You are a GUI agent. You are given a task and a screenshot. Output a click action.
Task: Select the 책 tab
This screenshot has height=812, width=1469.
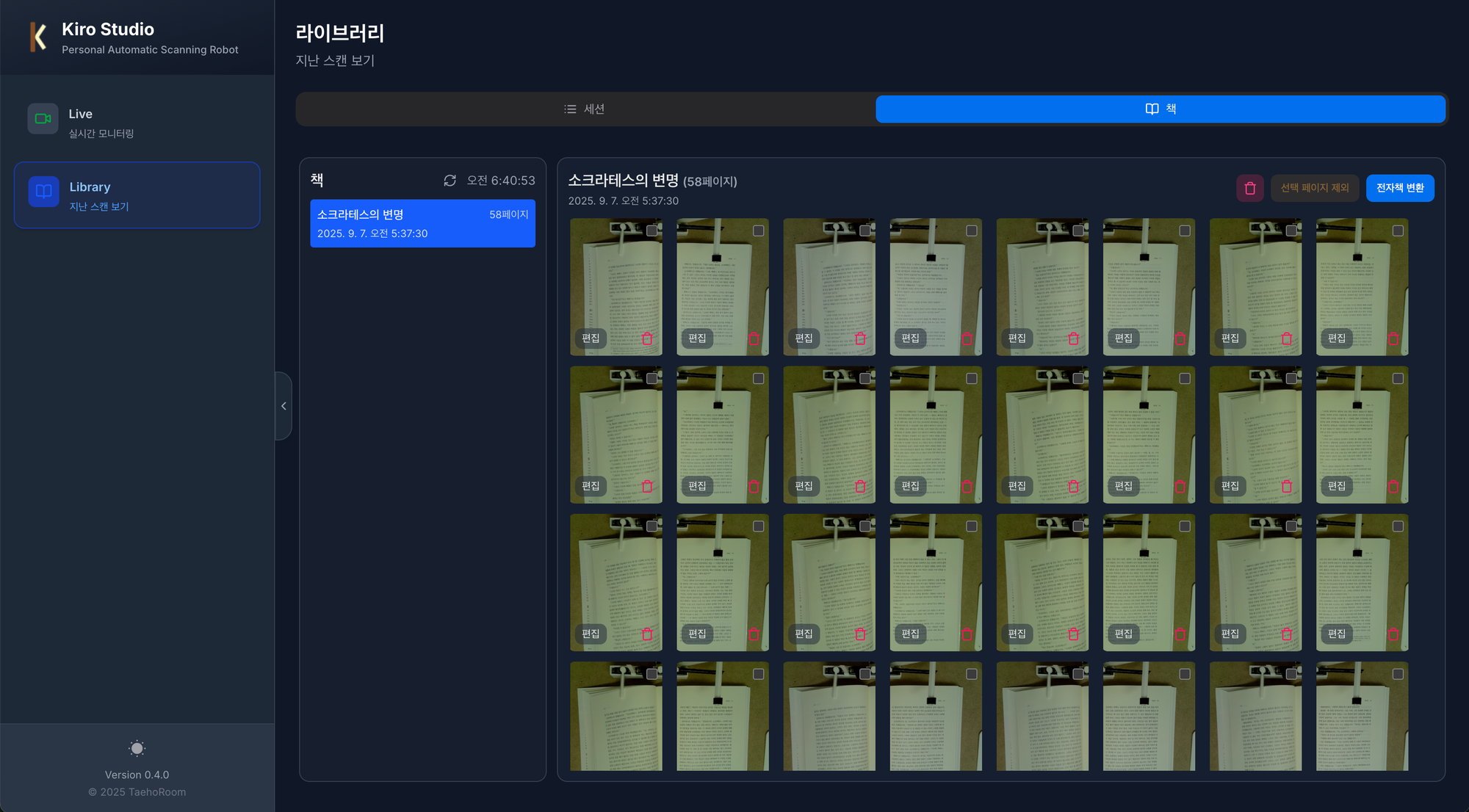(1161, 109)
